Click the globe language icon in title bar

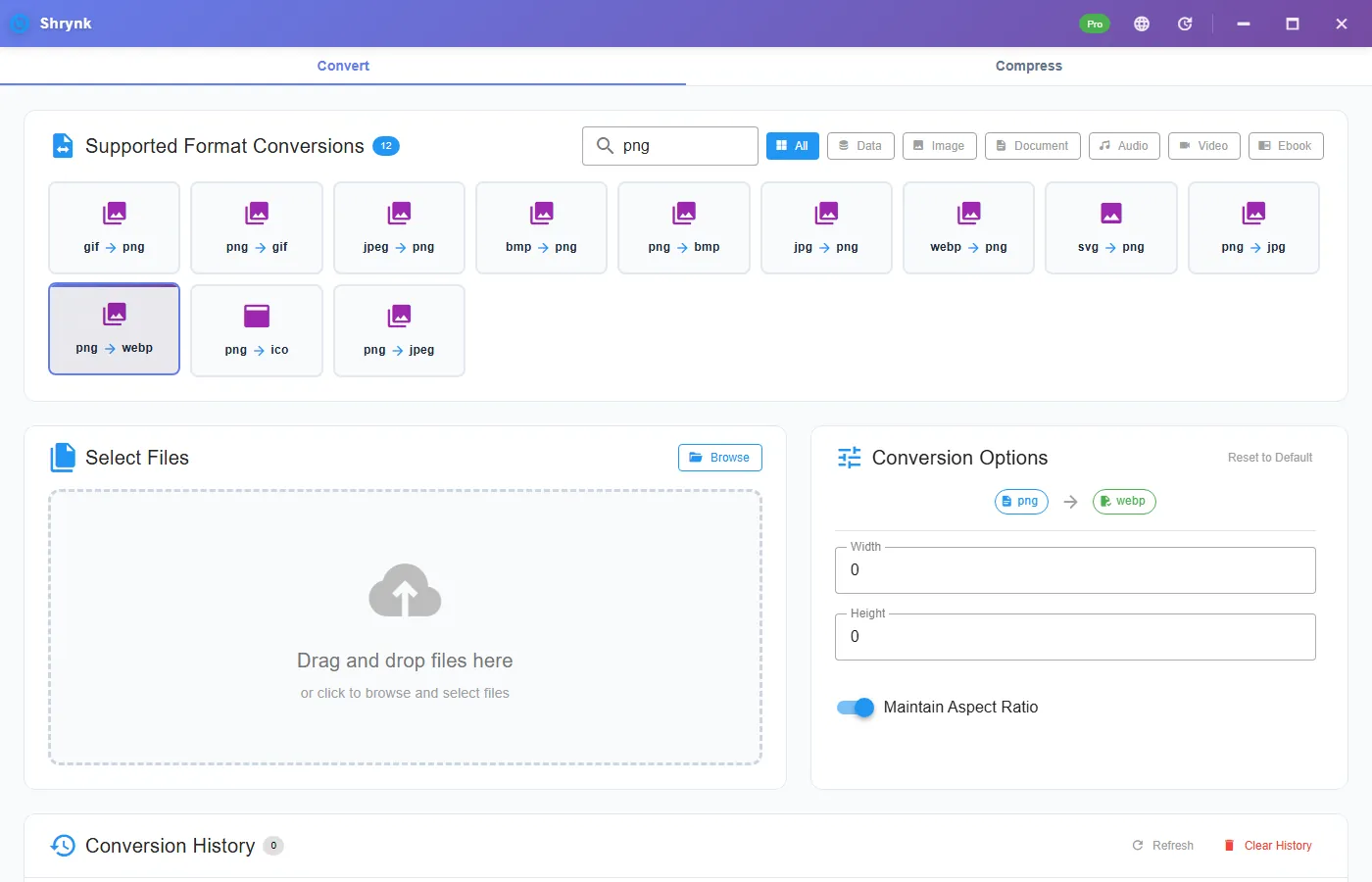pos(1142,24)
